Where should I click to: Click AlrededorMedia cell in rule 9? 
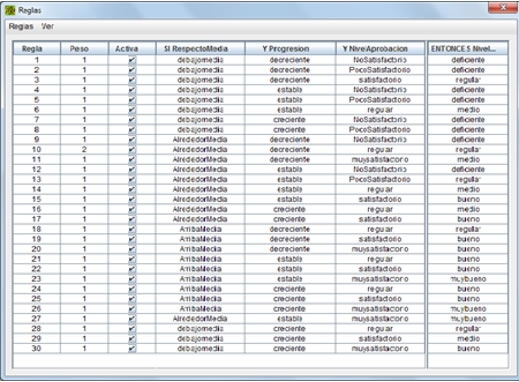200,140
